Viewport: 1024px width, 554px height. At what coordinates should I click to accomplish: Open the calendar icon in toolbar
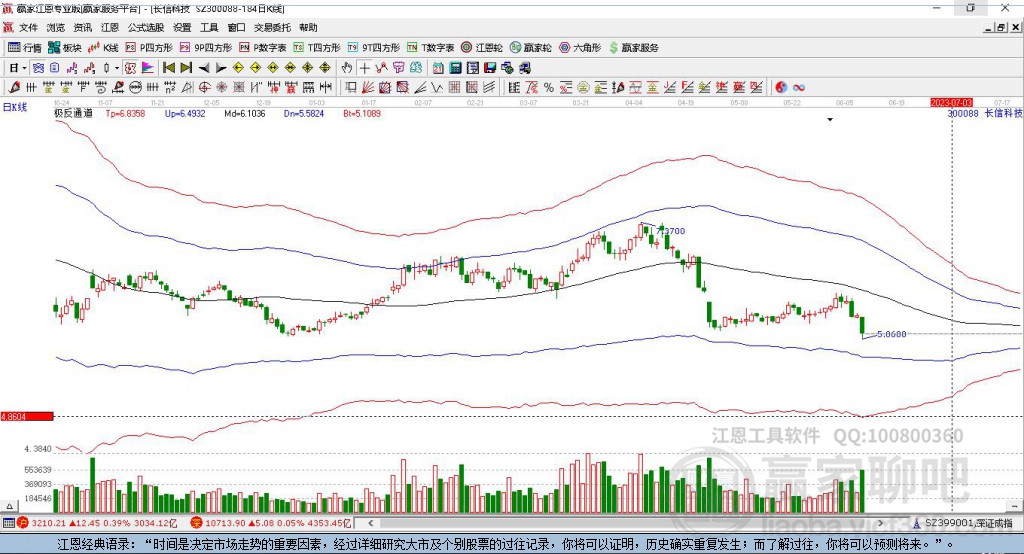(438, 68)
